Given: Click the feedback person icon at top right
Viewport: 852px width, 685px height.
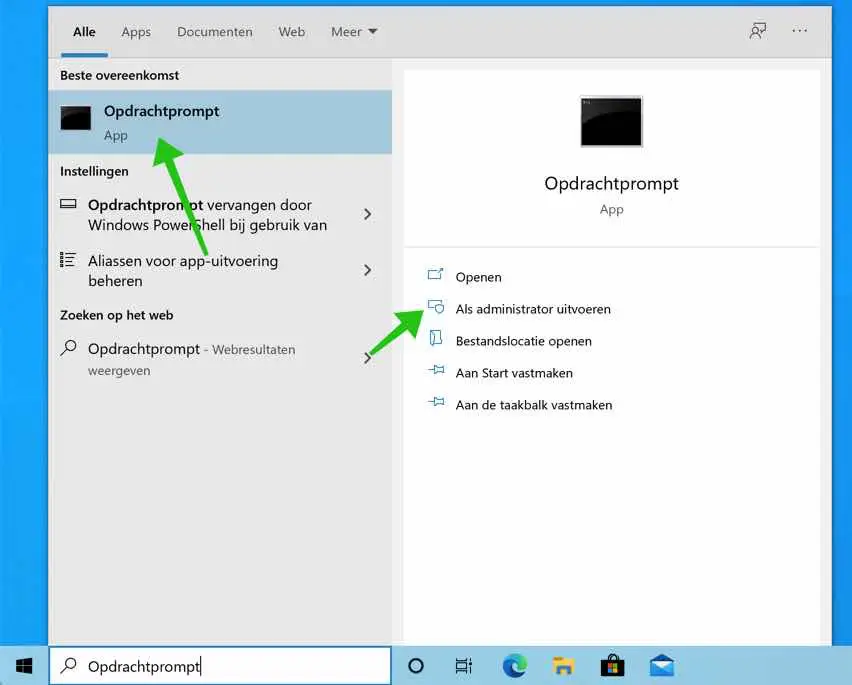Looking at the screenshot, I should point(757,31).
